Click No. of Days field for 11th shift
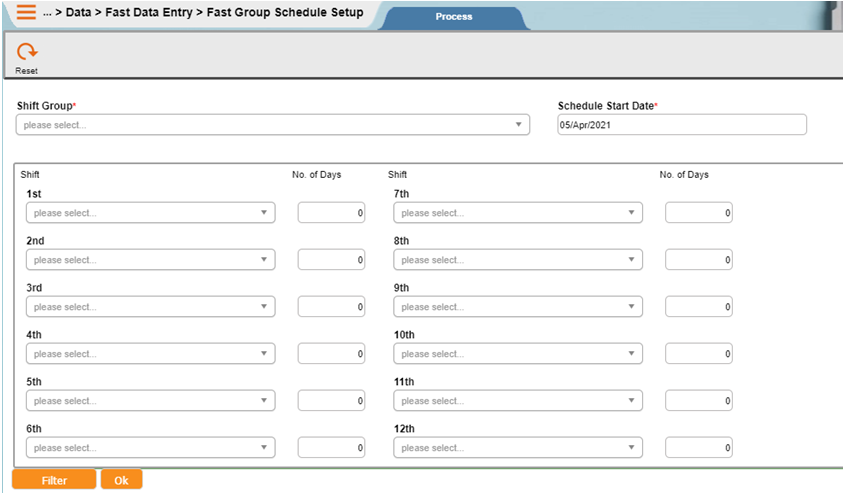This screenshot has width=854, height=497. [699, 401]
